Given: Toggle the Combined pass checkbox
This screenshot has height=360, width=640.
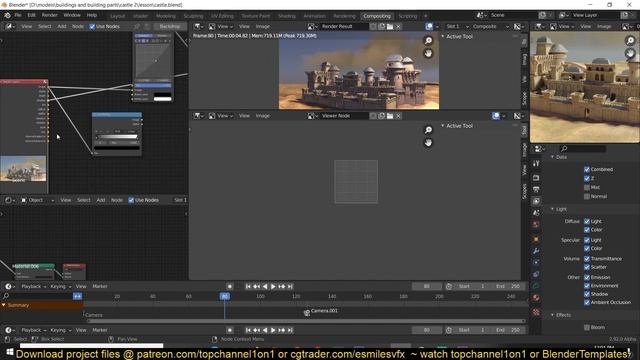Looking at the screenshot, I should pos(587,169).
